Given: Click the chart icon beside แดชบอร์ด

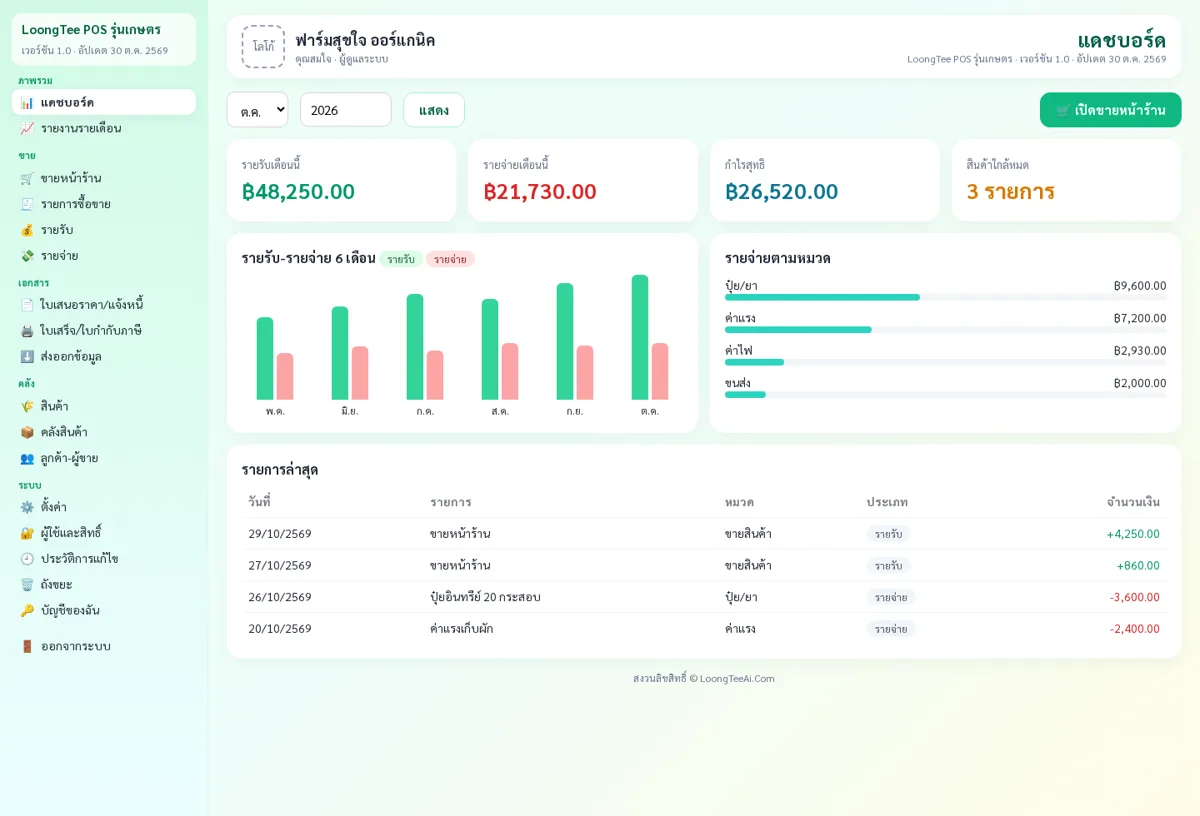Looking at the screenshot, I should coord(27,102).
